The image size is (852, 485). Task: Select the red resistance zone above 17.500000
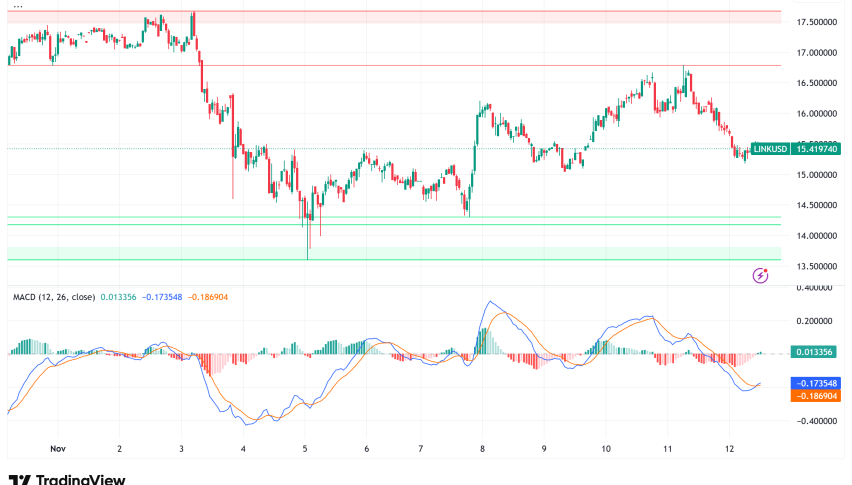pos(400,17)
